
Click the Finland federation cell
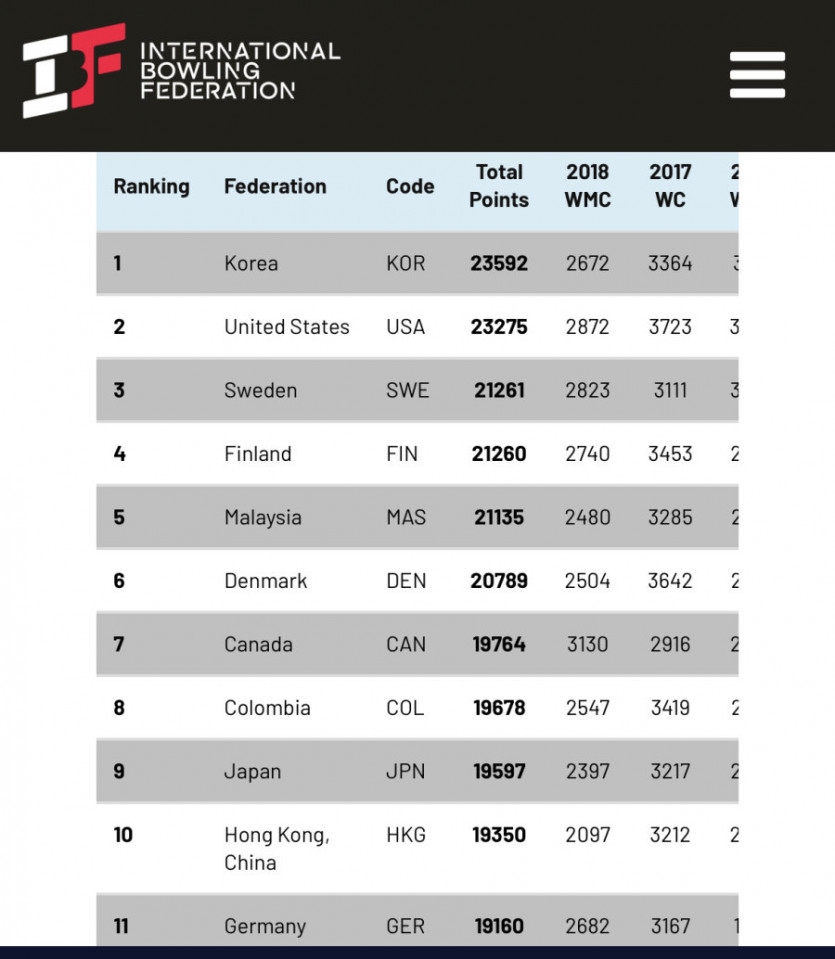point(258,454)
